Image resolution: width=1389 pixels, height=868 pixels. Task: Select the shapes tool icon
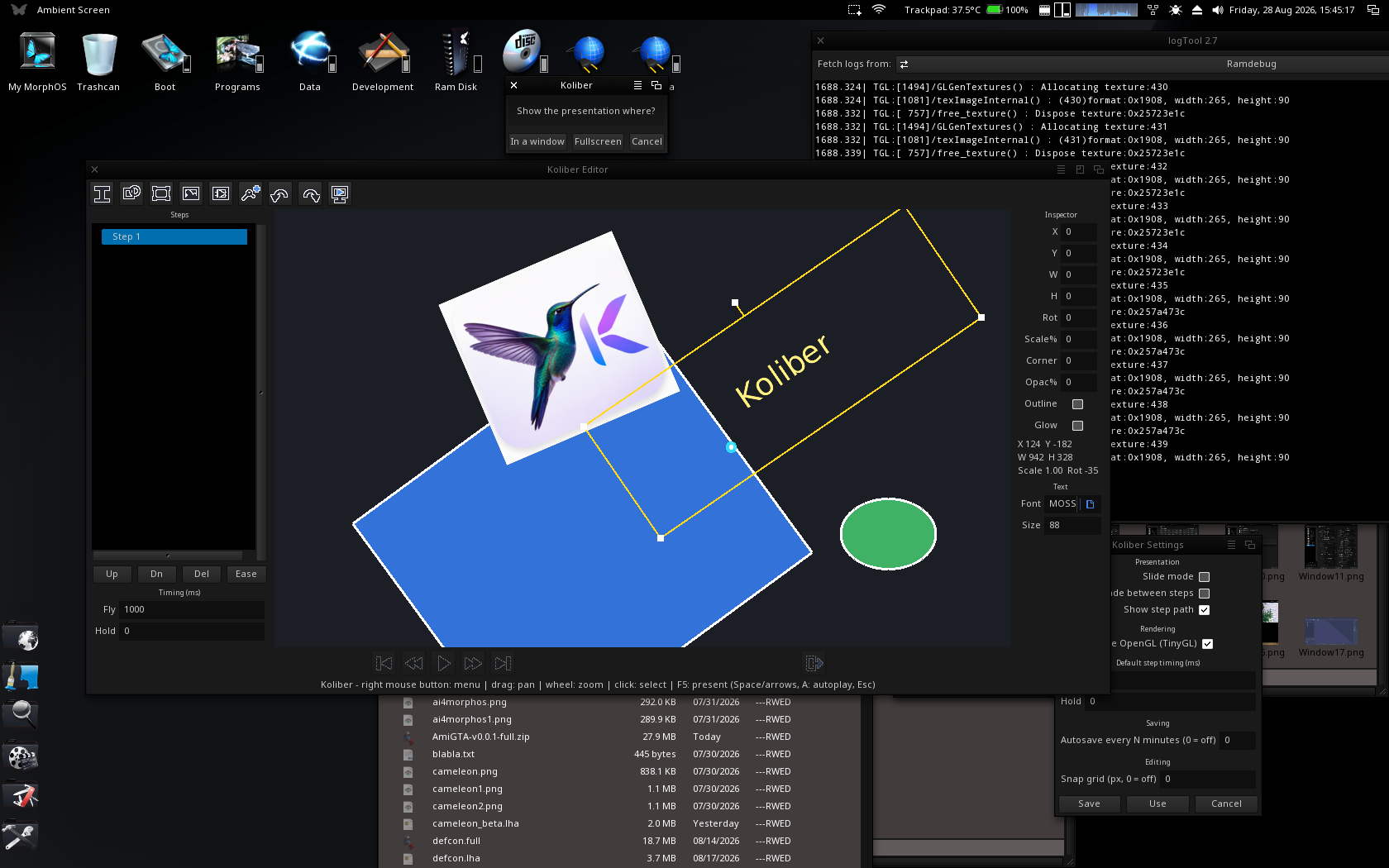tap(131, 193)
